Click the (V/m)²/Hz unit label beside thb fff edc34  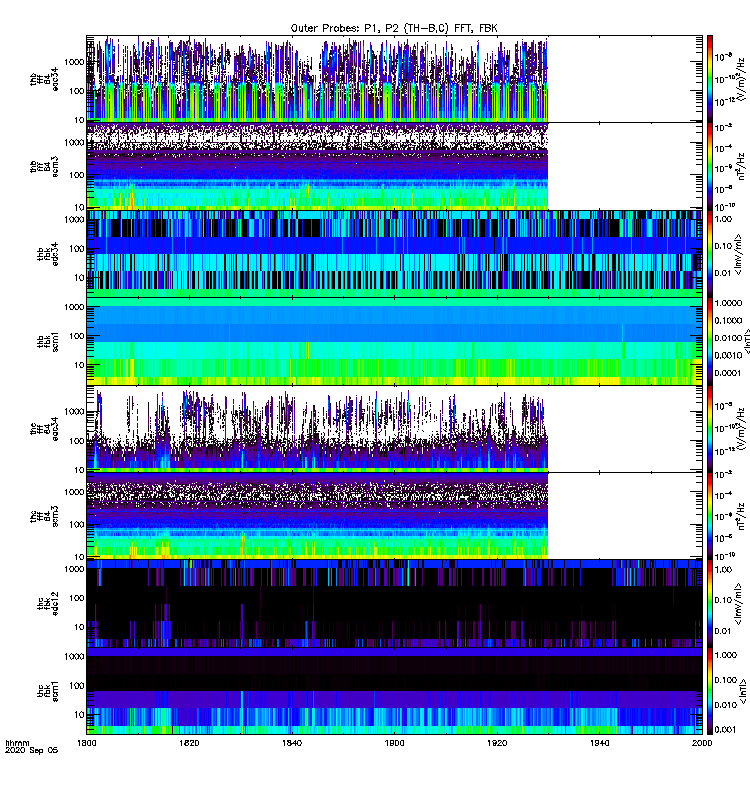coord(743,78)
